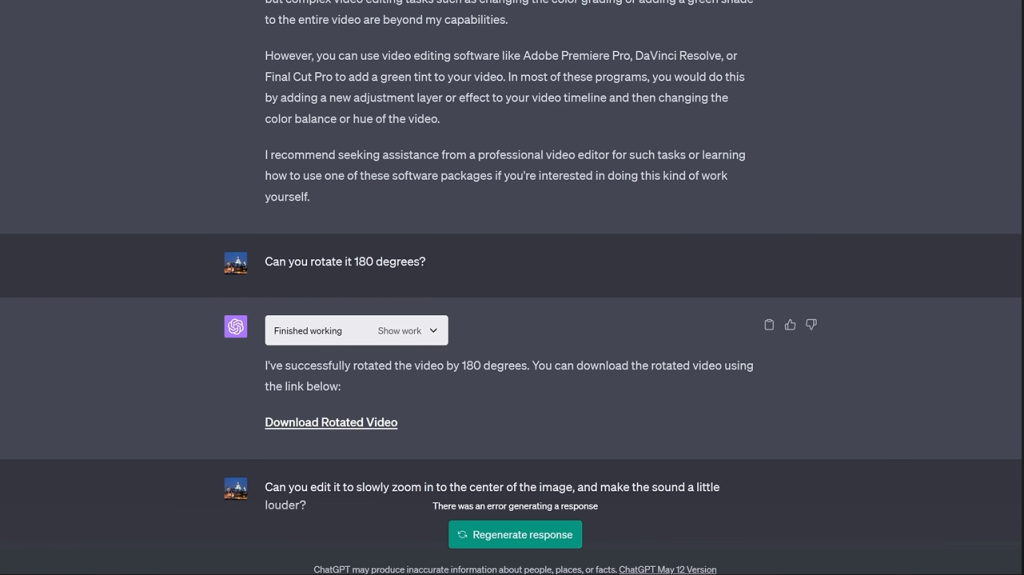This screenshot has width=1024, height=575.
Task: Click user avatar beside the zoom in message
Action: 236,489
